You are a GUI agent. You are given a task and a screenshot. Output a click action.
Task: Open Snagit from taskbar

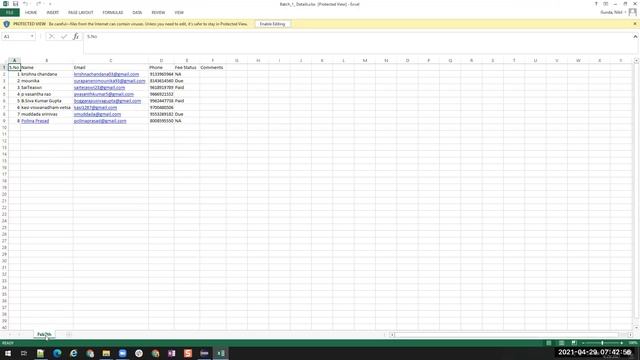point(188,353)
